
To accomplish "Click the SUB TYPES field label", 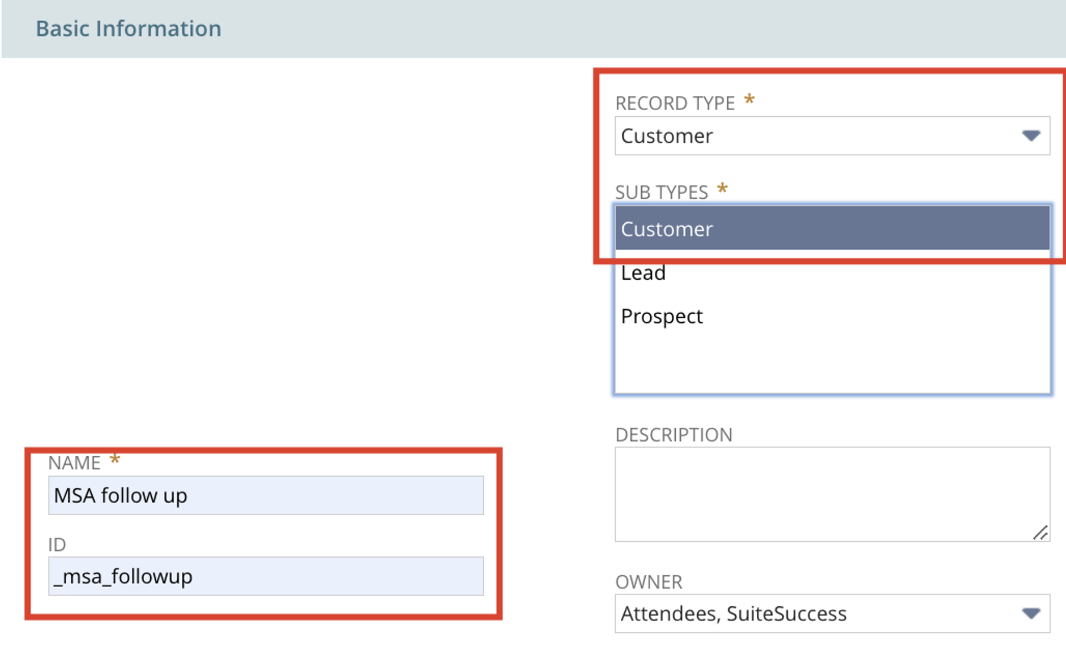I will click(x=661, y=192).
